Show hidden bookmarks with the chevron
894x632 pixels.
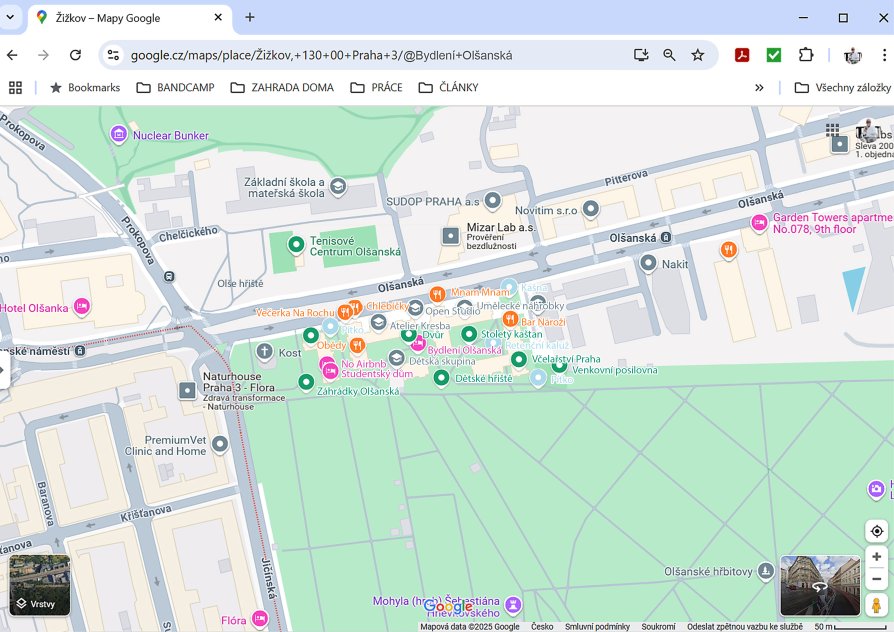click(x=759, y=87)
